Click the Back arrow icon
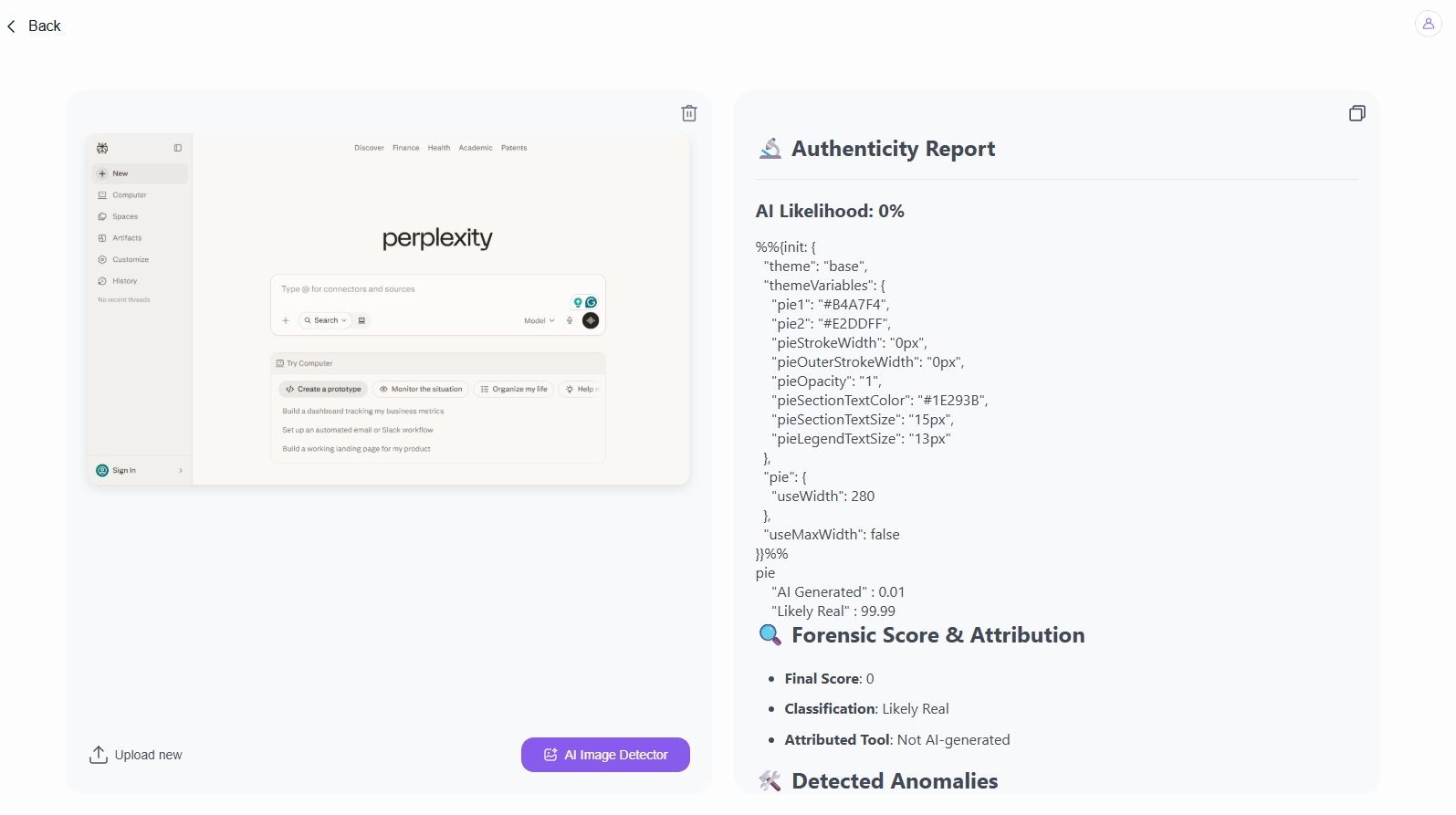 [x=11, y=26]
